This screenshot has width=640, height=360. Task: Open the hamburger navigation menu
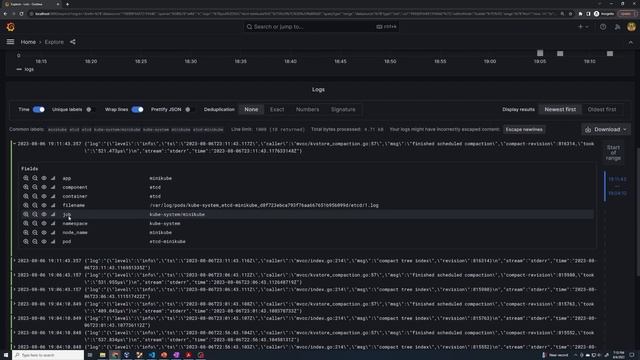10,42
